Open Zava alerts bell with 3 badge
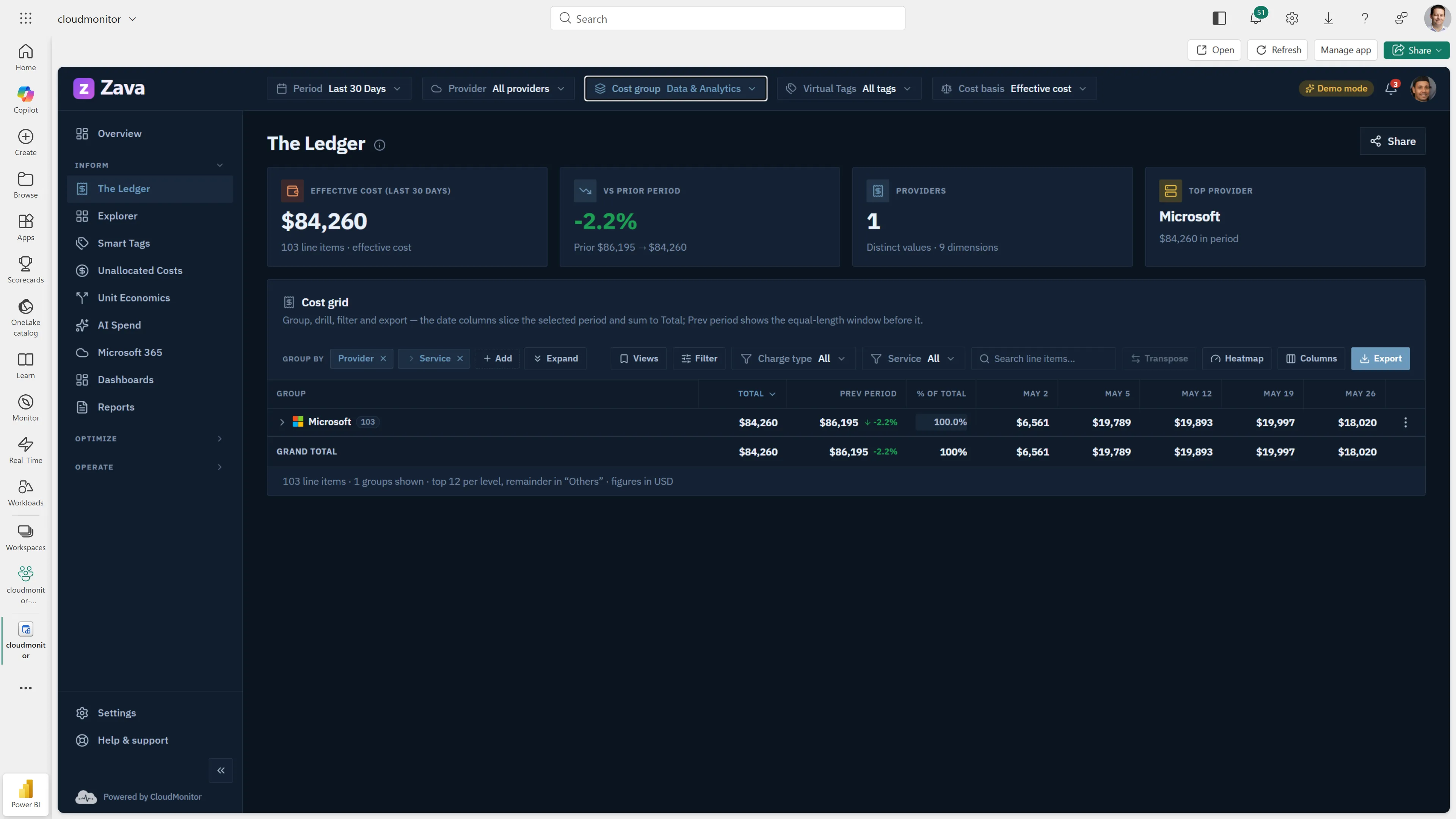The height and width of the screenshot is (819, 1456). pos(1391,89)
